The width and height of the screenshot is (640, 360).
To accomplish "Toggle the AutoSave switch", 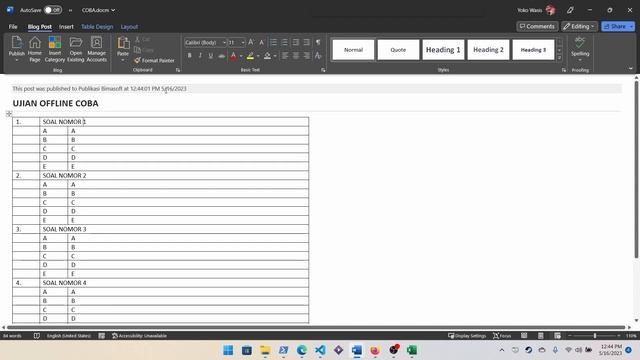I will coord(53,10).
